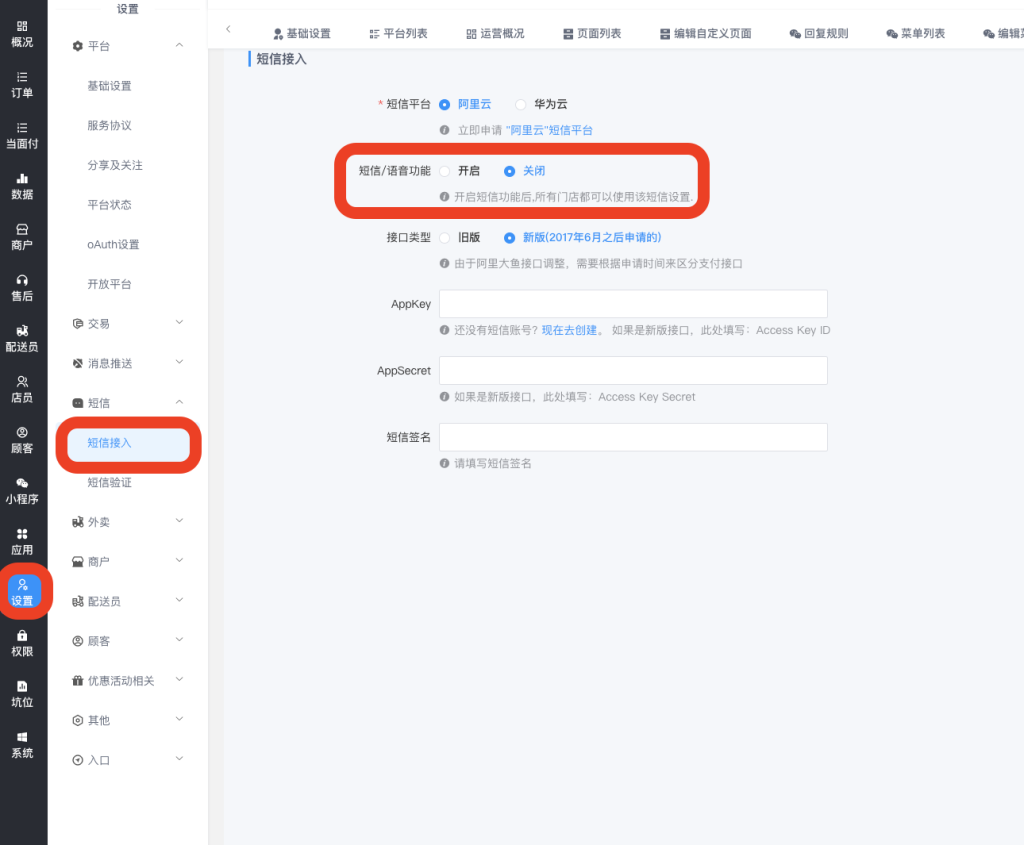Click the 现在去创建 link
The height and width of the screenshot is (845, 1024).
[572, 331]
